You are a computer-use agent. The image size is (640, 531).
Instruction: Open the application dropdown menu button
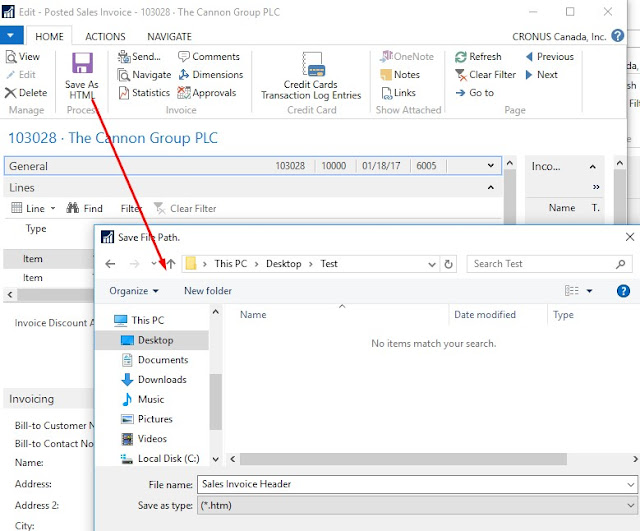tap(11, 36)
